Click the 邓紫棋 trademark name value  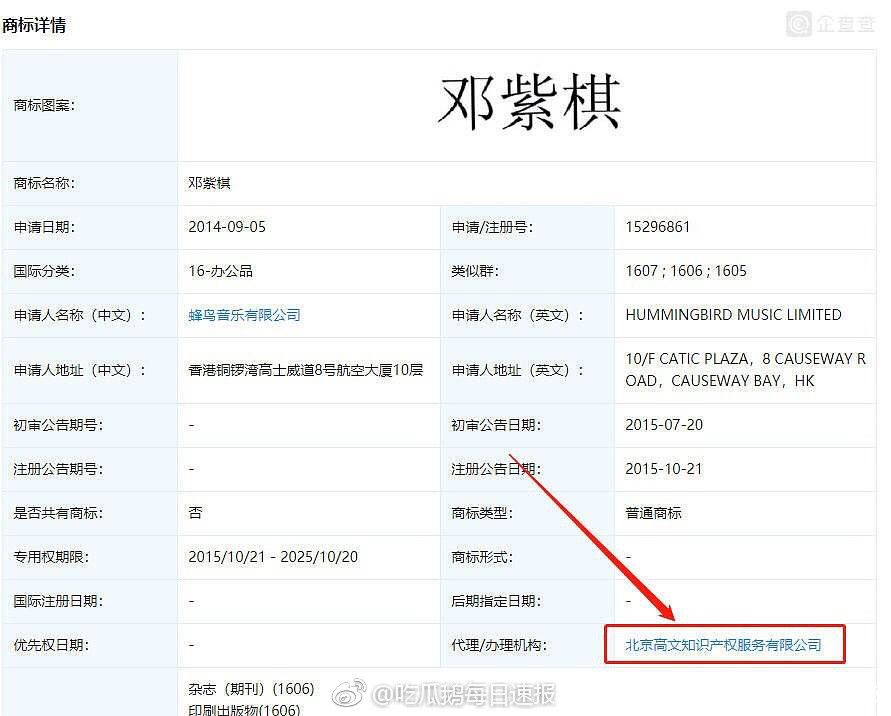point(209,183)
